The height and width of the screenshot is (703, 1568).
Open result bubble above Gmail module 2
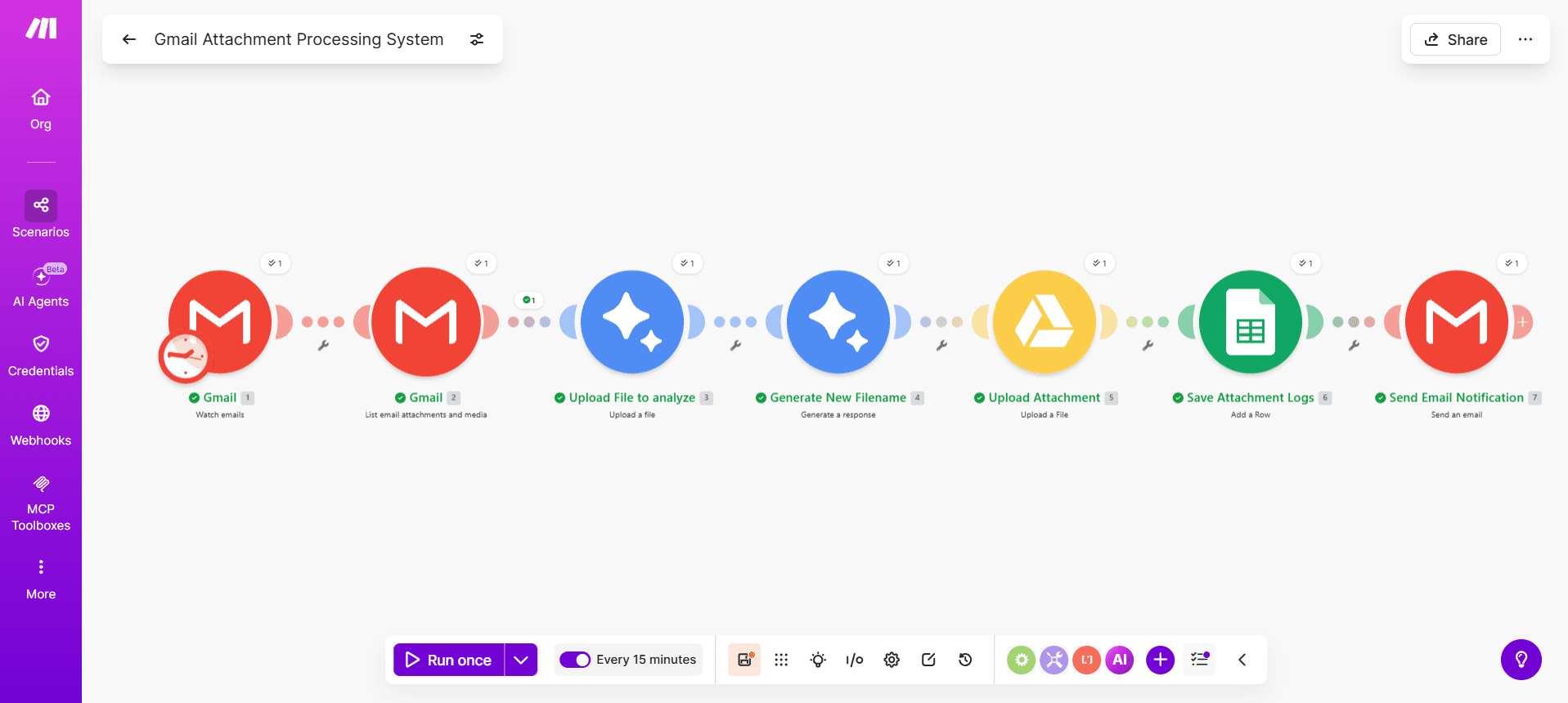click(482, 263)
